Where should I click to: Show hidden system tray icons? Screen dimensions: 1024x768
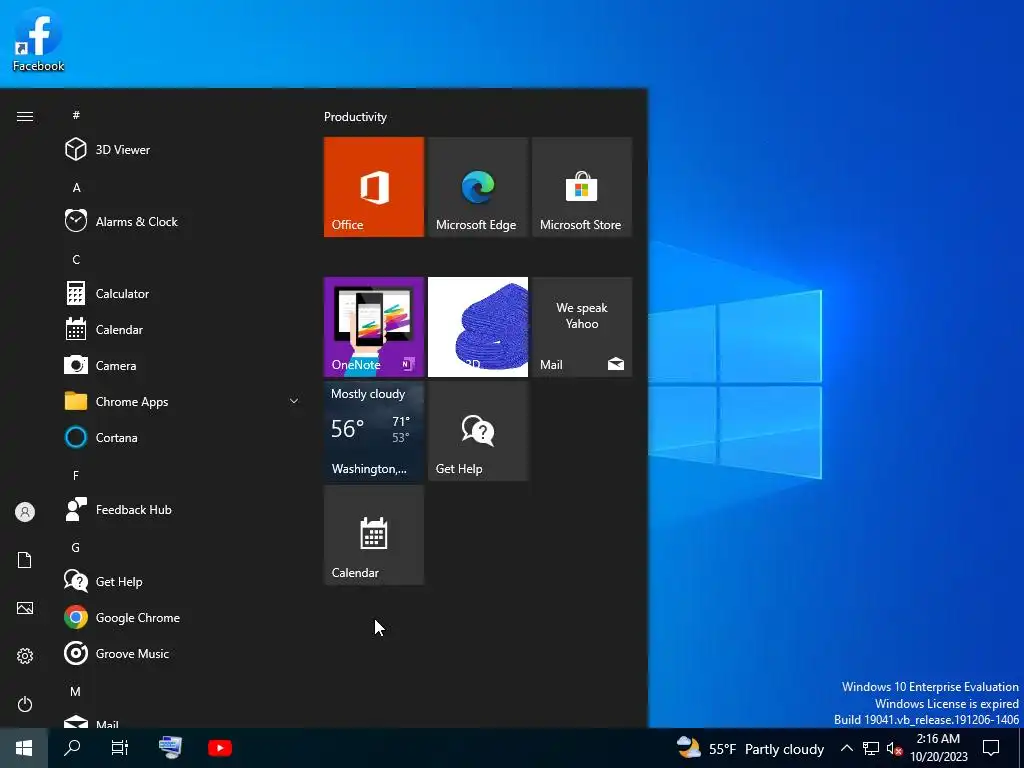[846, 748]
